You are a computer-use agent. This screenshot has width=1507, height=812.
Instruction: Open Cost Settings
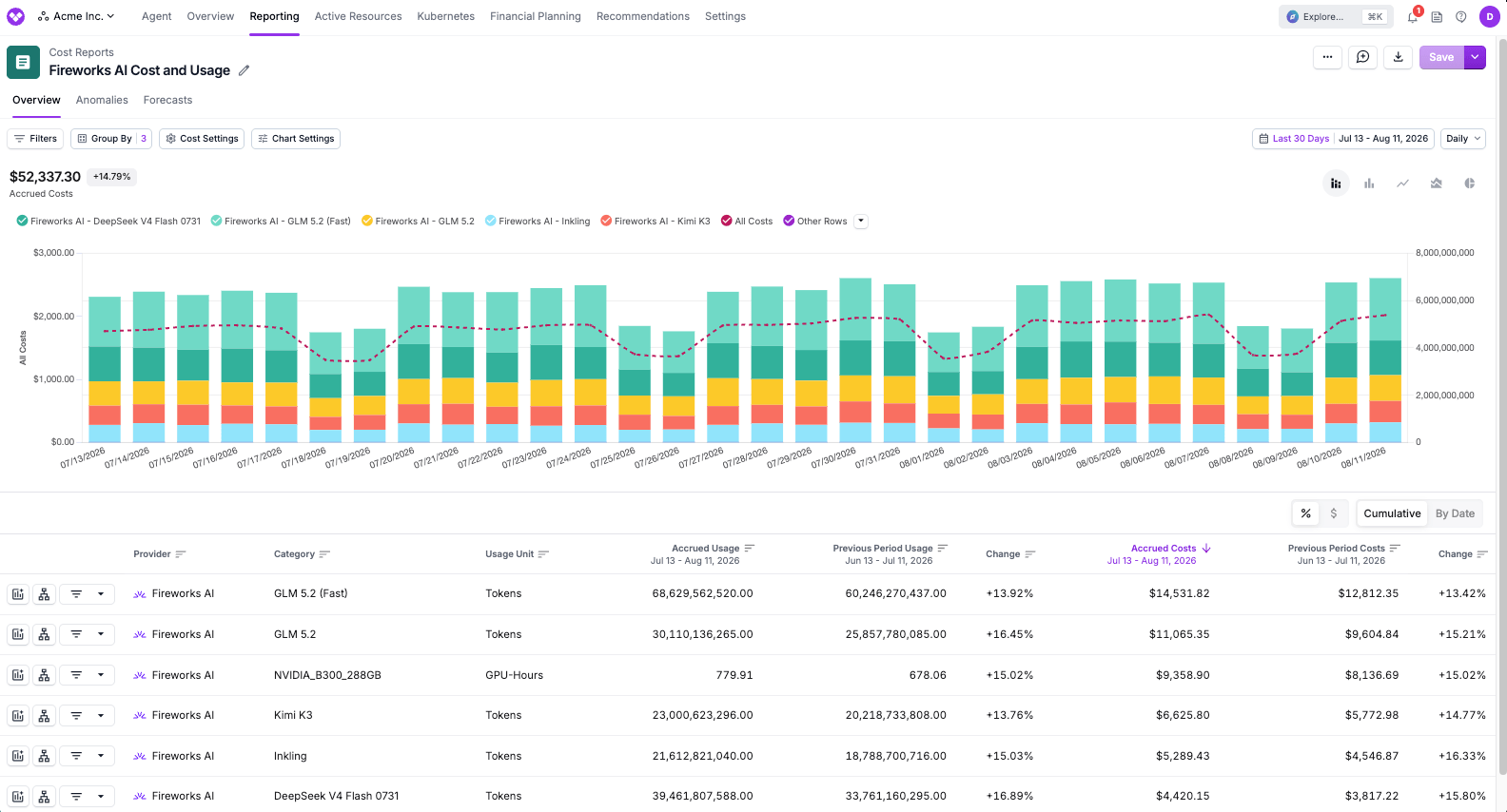point(202,139)
